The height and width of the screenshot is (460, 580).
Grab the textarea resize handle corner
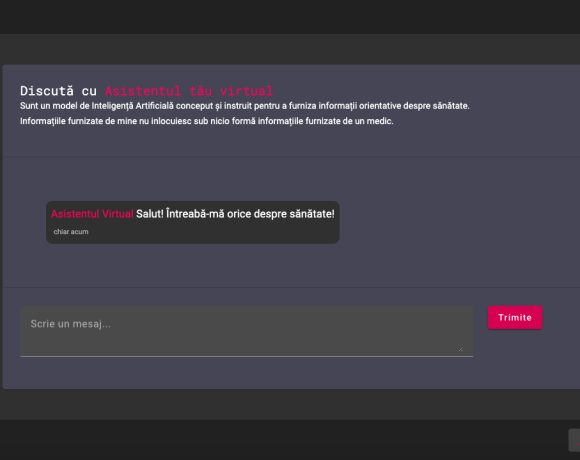[x=461, y=349]
